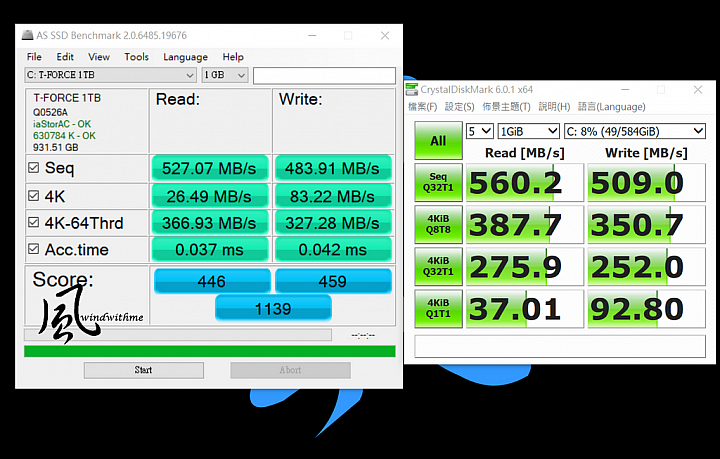Click the 37.01 4KiB Q1T1 read value
Screen dimensions: 720x459
click(524, 308)
